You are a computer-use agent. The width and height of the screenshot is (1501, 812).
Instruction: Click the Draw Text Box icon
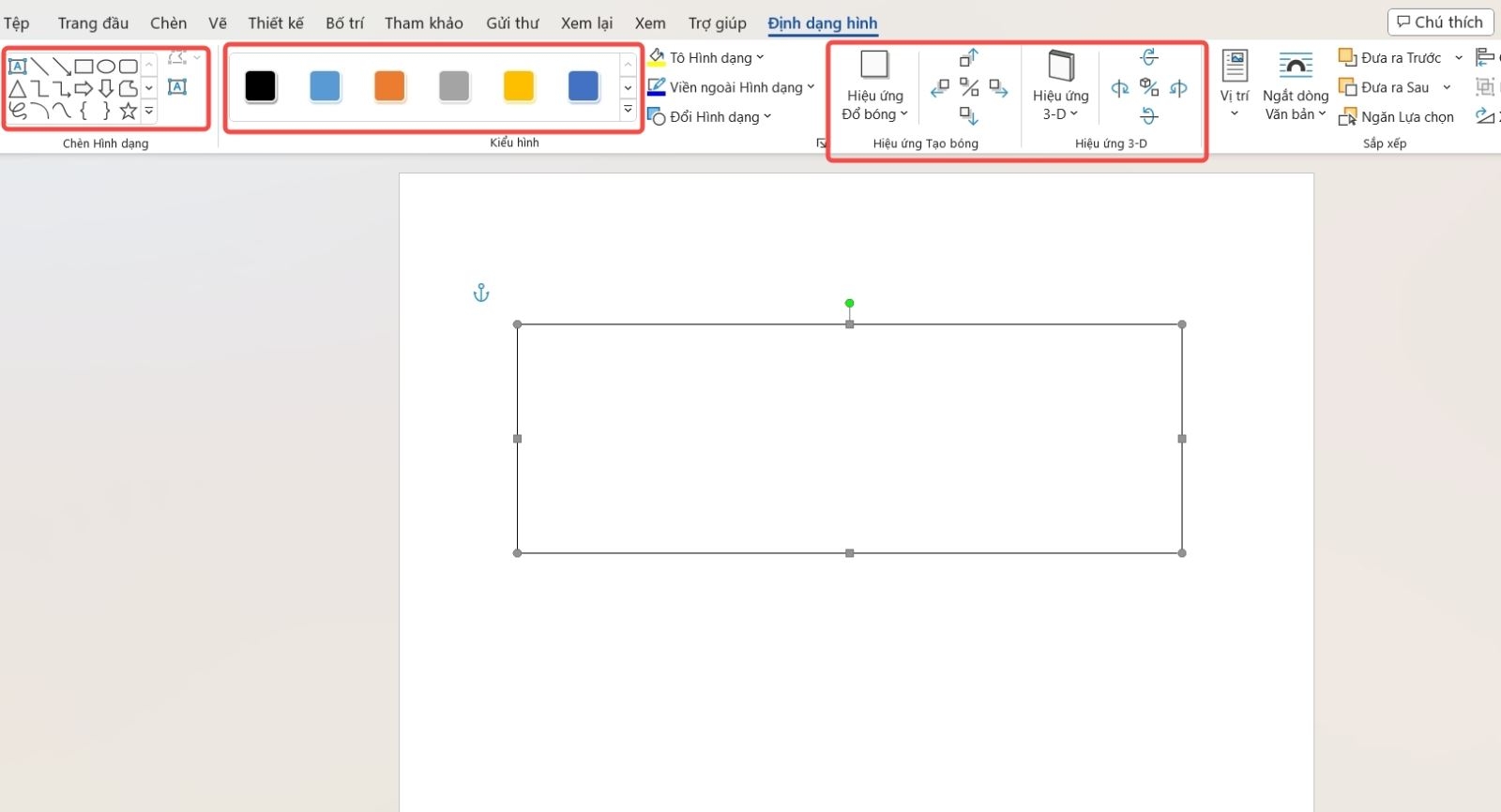[x=177, y=87]
